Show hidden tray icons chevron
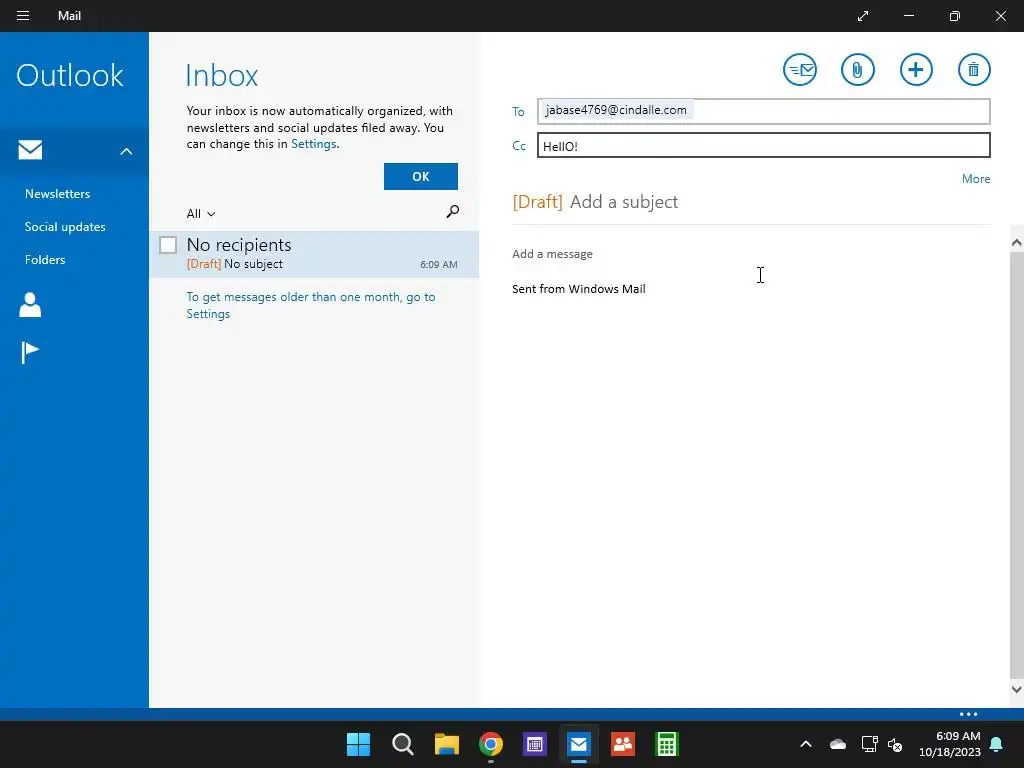The image size is (1024, 768). [x=806, y=744]
